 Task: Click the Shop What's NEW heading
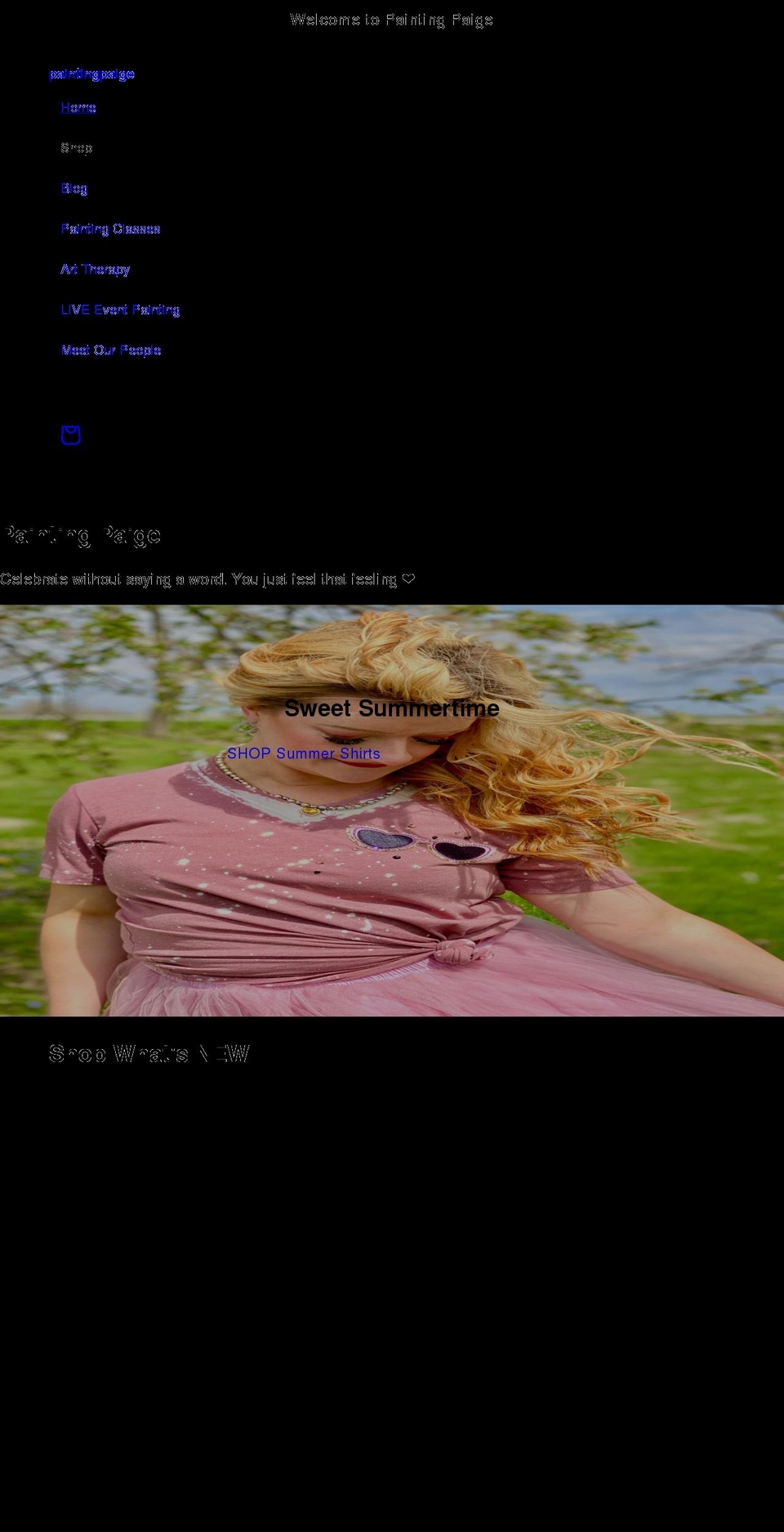click(x=149, y=1054)
